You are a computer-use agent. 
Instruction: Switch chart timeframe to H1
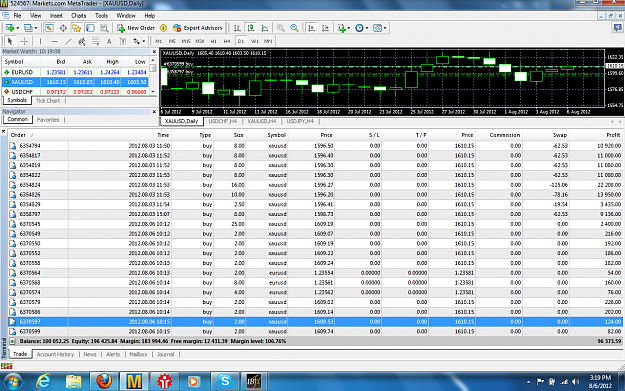pos(214,41)
